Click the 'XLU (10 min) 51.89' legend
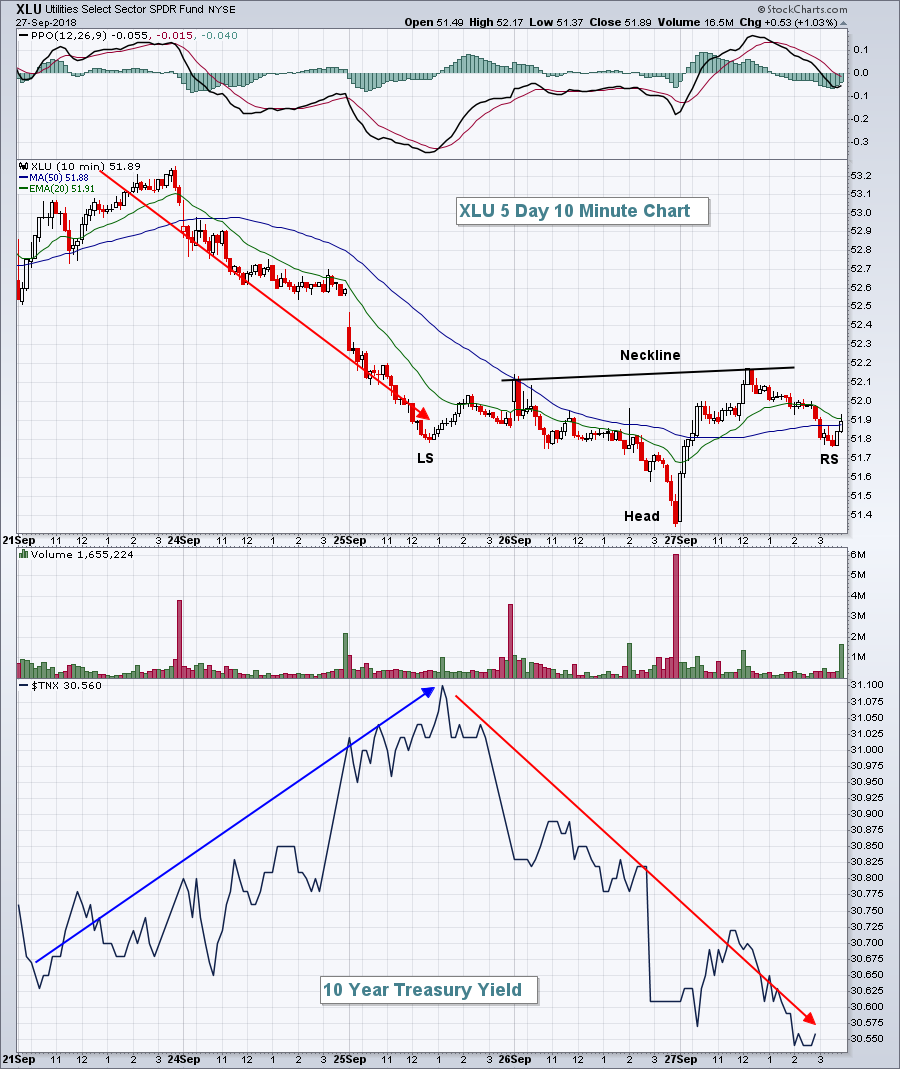 click(x=80, y=166)
